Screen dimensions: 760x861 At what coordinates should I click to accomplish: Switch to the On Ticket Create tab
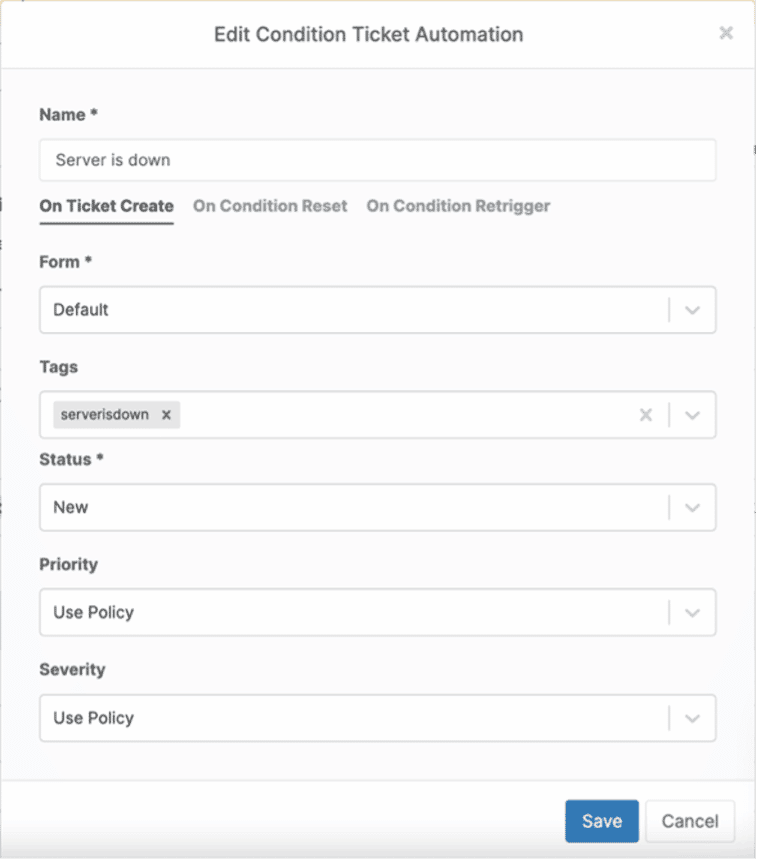106,206
